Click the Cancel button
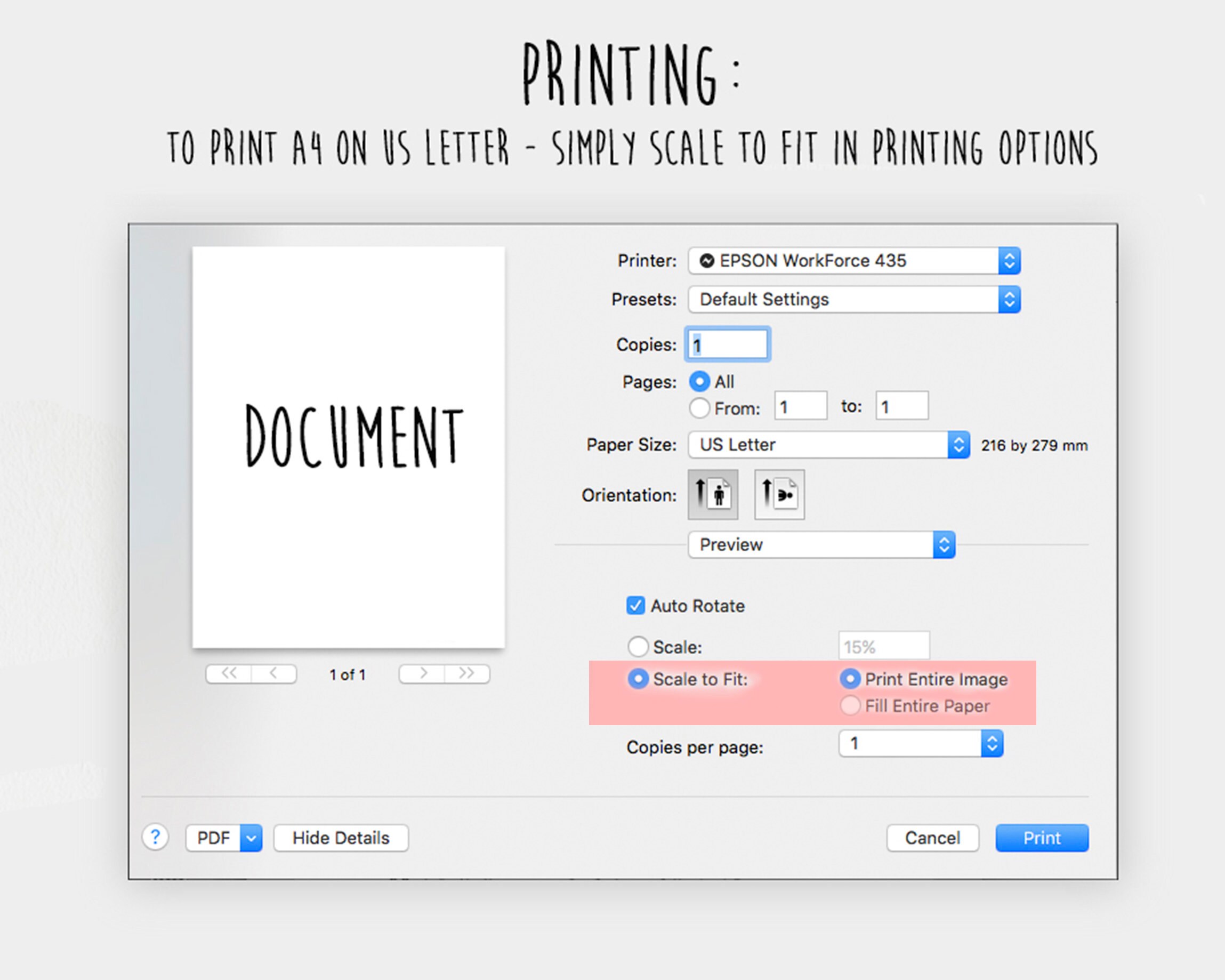Image resolution: width=1225 pixels, height=980 pixels. (x=932, y=838)
